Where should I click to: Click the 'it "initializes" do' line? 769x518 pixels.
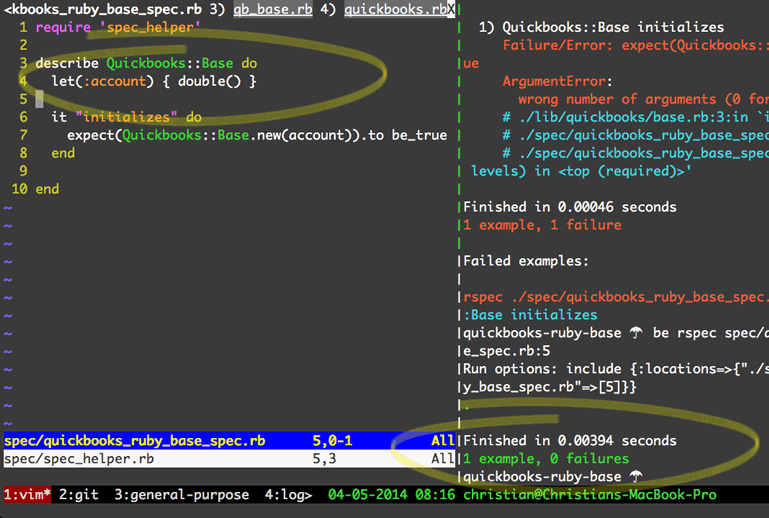[x=127, y=117]
